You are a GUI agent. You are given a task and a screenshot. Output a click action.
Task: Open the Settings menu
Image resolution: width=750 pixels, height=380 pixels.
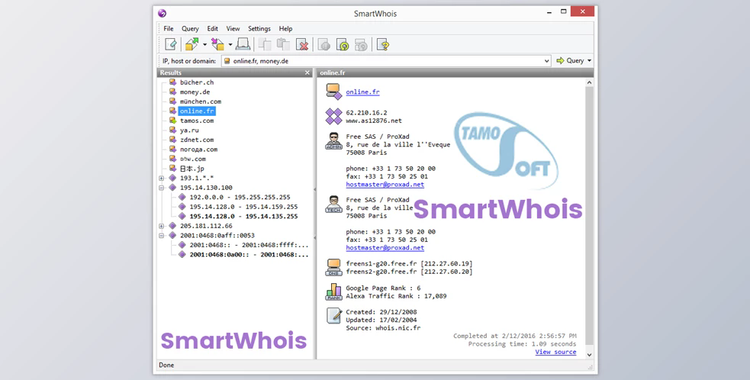[259, 29]
